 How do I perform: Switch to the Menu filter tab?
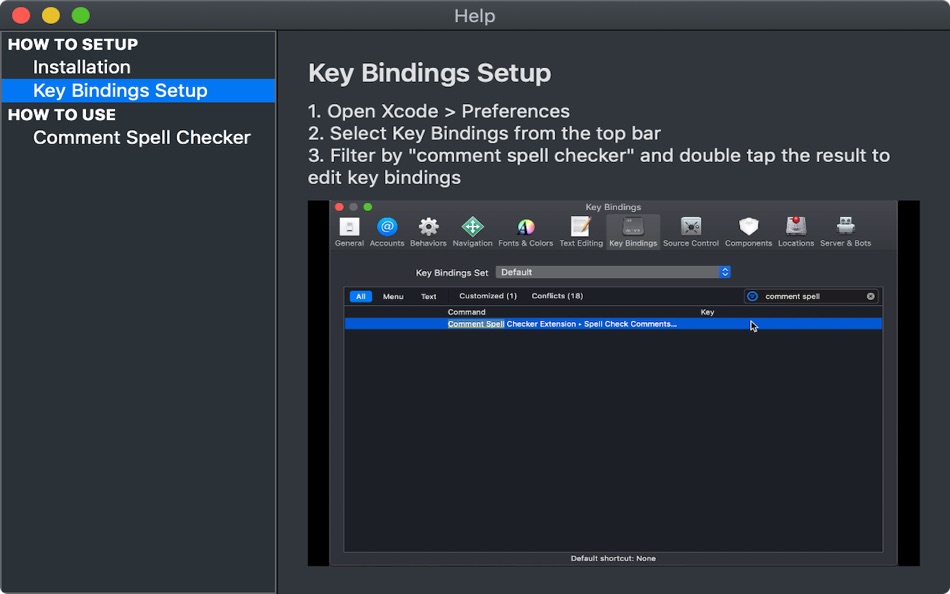[393, 296]
